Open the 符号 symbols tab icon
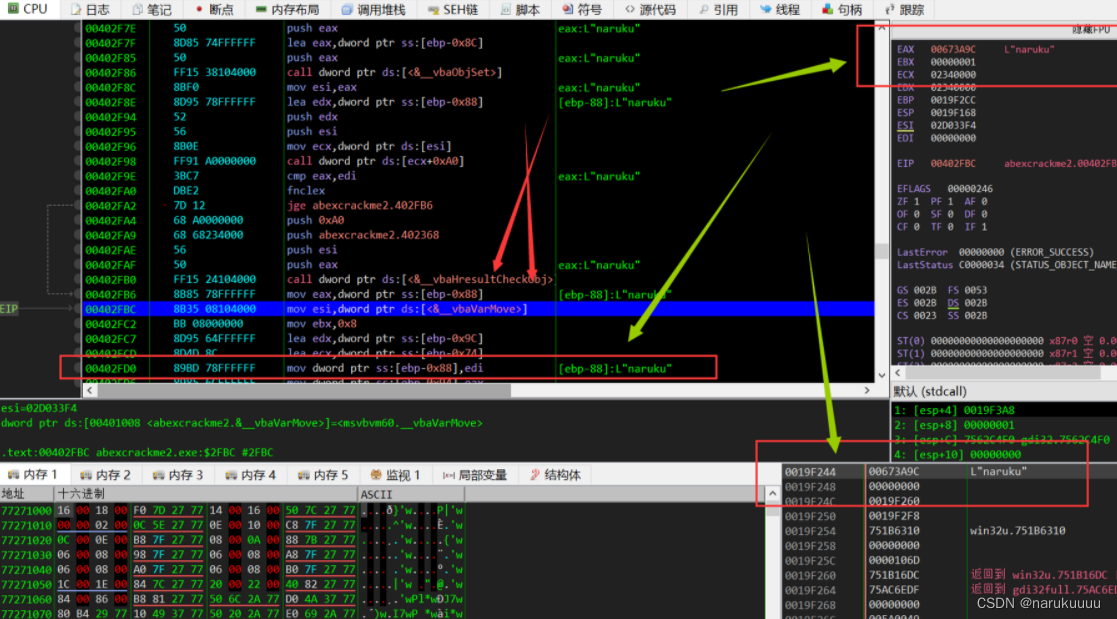Image resolution: width=1117 pixels, height=619 pixels. point(582,9)
